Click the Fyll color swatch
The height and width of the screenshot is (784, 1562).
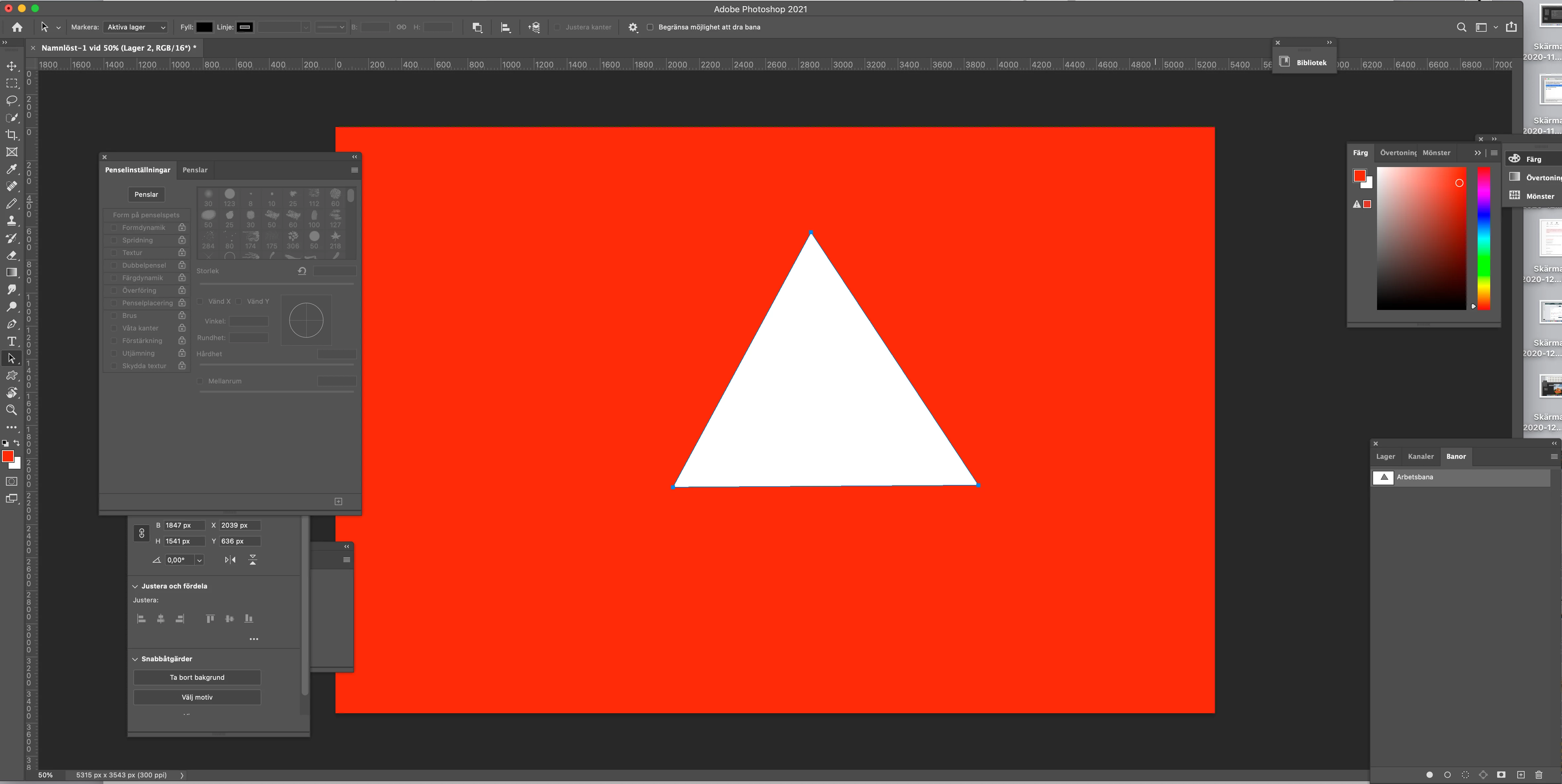pyautogui.click(x=204, y=27)
